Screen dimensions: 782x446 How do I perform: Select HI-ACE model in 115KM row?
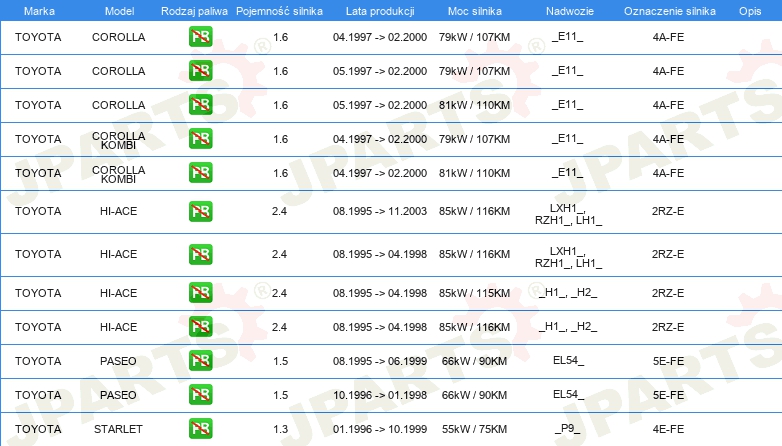click(x=118, y=293)
